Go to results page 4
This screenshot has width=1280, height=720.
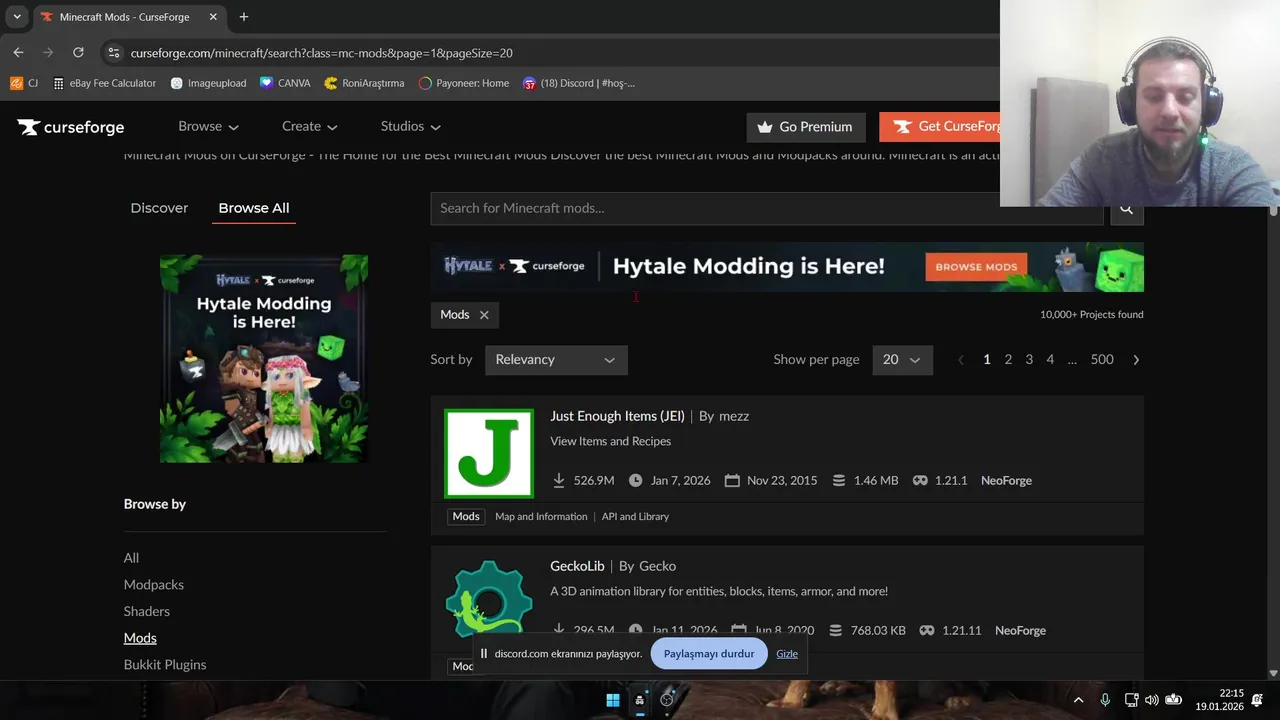(x=1050, y=360)
